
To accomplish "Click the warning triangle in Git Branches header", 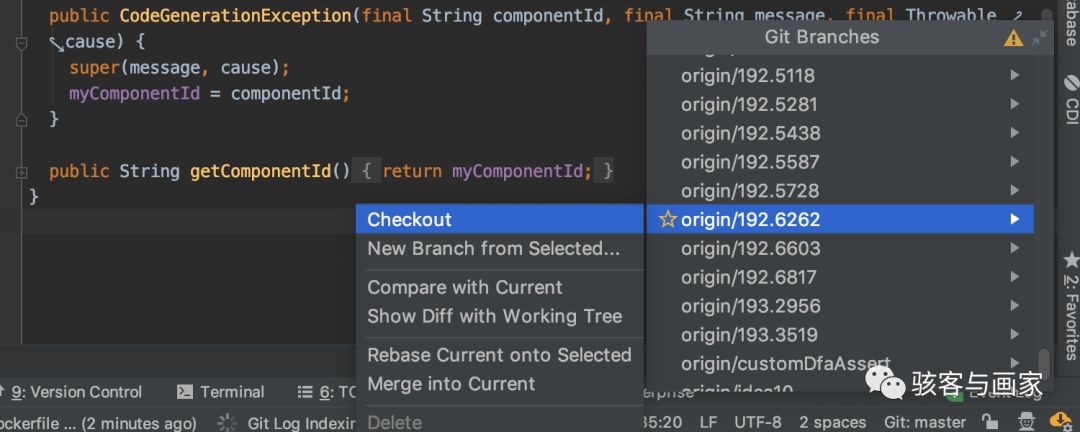I will tap(1013, 38).
